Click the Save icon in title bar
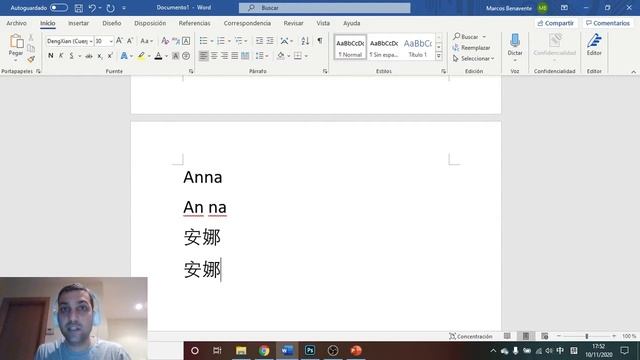The height and width of the screenshot is (360, 640). (x=79, y=8)
